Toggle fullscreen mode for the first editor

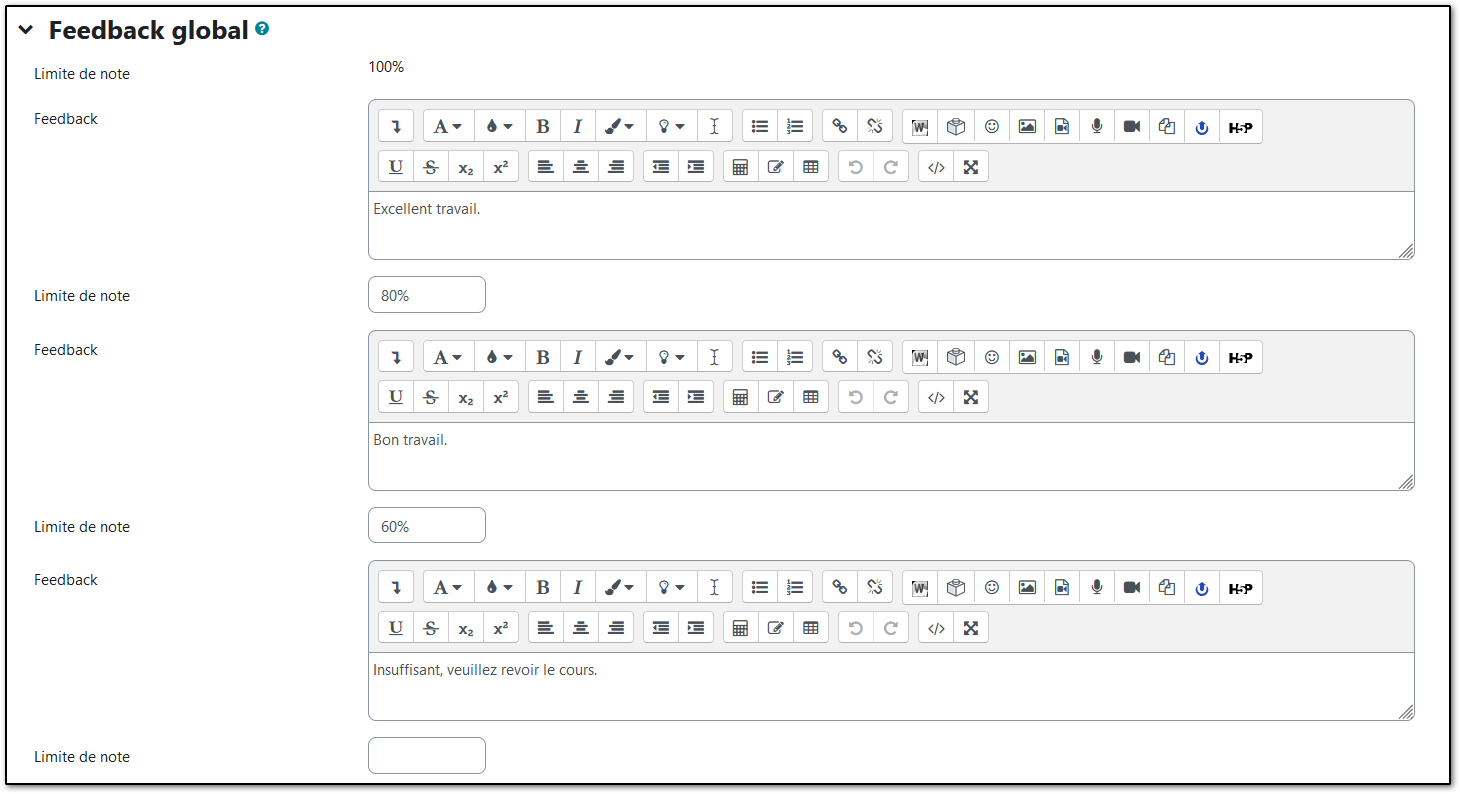tap(970, 166)
